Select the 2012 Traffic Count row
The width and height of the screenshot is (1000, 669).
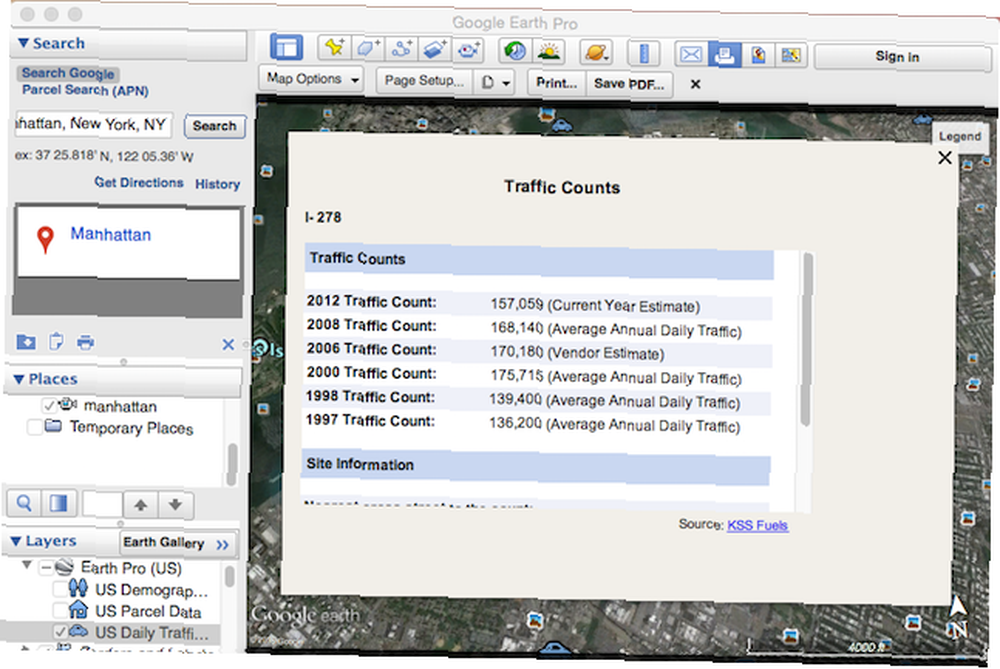click(538, 303)
